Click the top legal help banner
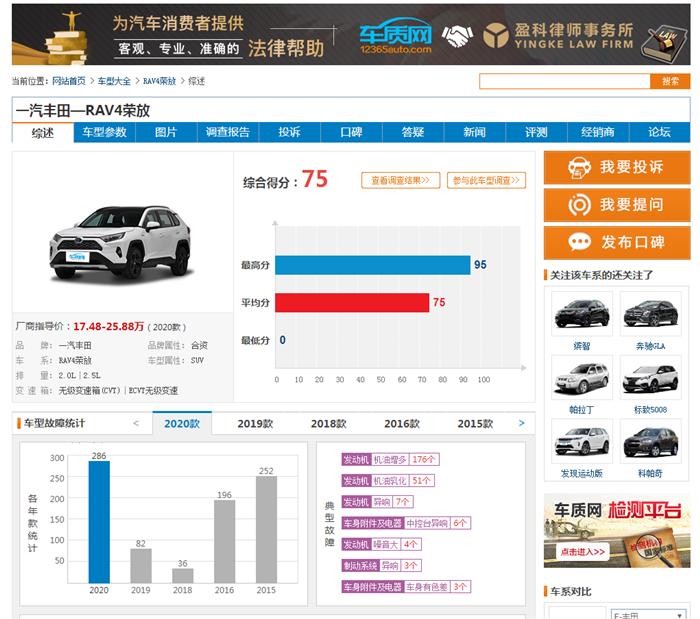 click(x=351, y=35)
